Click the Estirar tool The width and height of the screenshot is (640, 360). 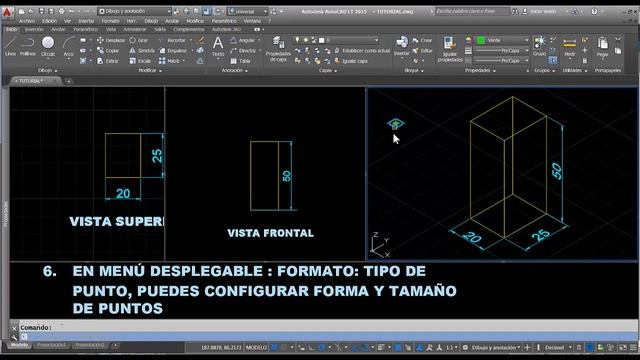pyautogui.click(x=108, y=61)
